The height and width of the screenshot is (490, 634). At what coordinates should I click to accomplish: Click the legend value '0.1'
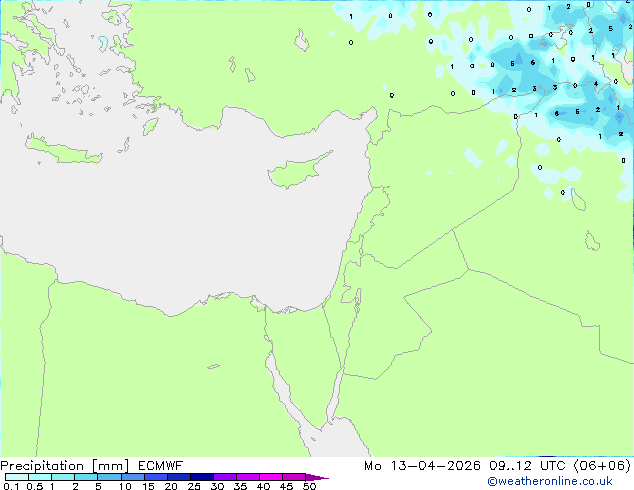[x=11, y=486]
